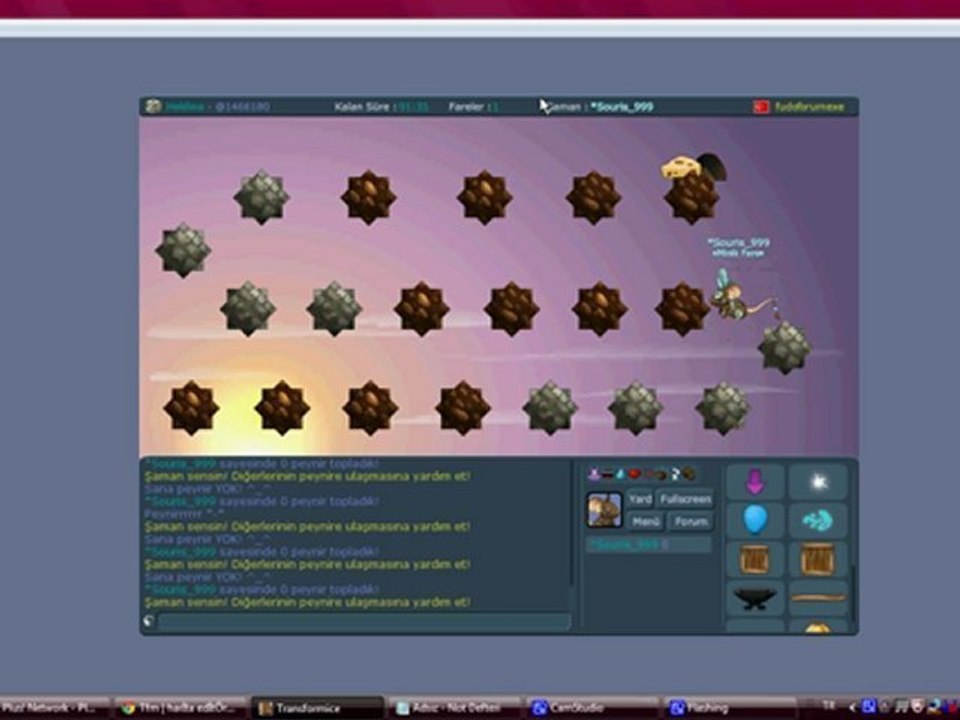Click the Şaman *Souris_999 label in top bar
Screen dimensions: 960x720
tap(599, 107)
